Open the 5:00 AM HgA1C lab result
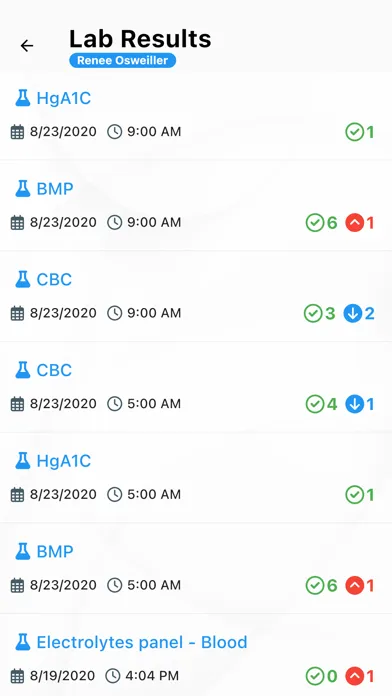Image resolution: width=392 pixels, height=696 pixels. [x=196, y=478]
